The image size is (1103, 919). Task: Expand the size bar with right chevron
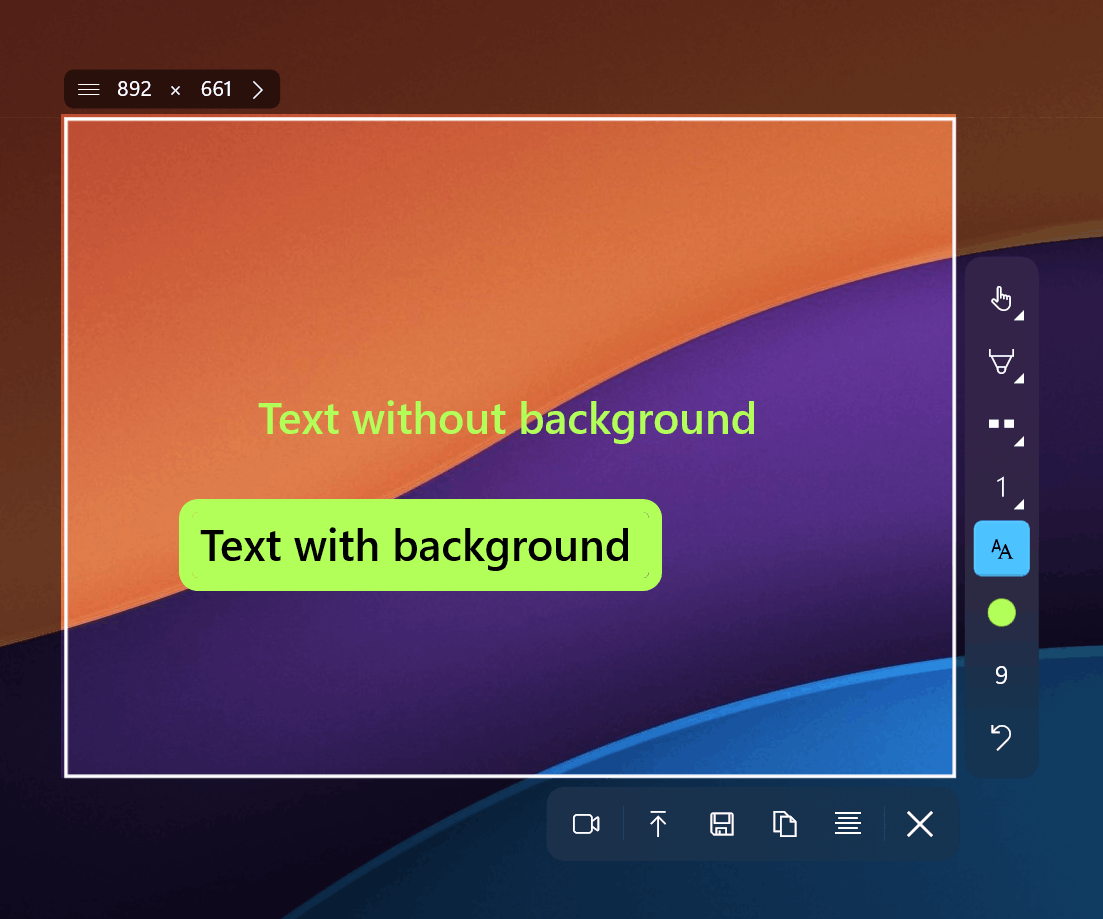[x=258, y=89]
